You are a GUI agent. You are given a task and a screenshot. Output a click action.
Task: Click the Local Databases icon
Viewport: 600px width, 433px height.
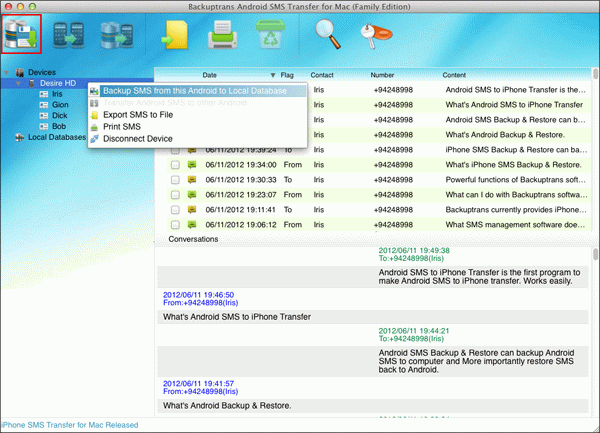coord(20,137)
